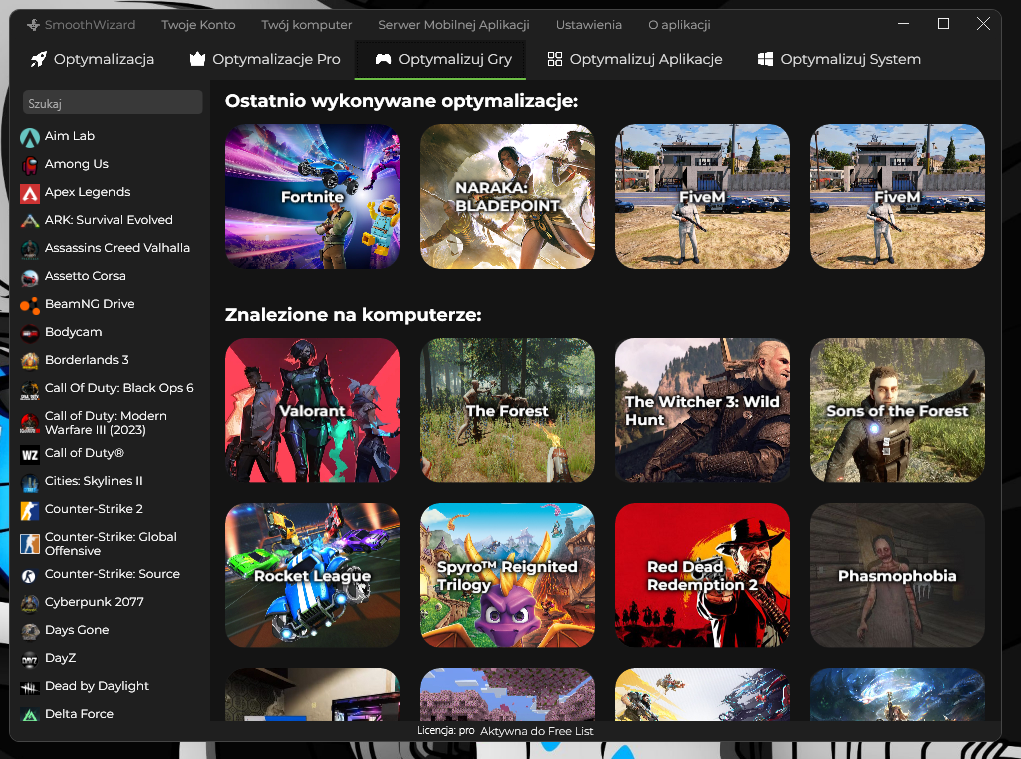Screen dimensions: 1021x759
Task: Switch to the Optymalizuj System tab
Action: pos(839,59)
